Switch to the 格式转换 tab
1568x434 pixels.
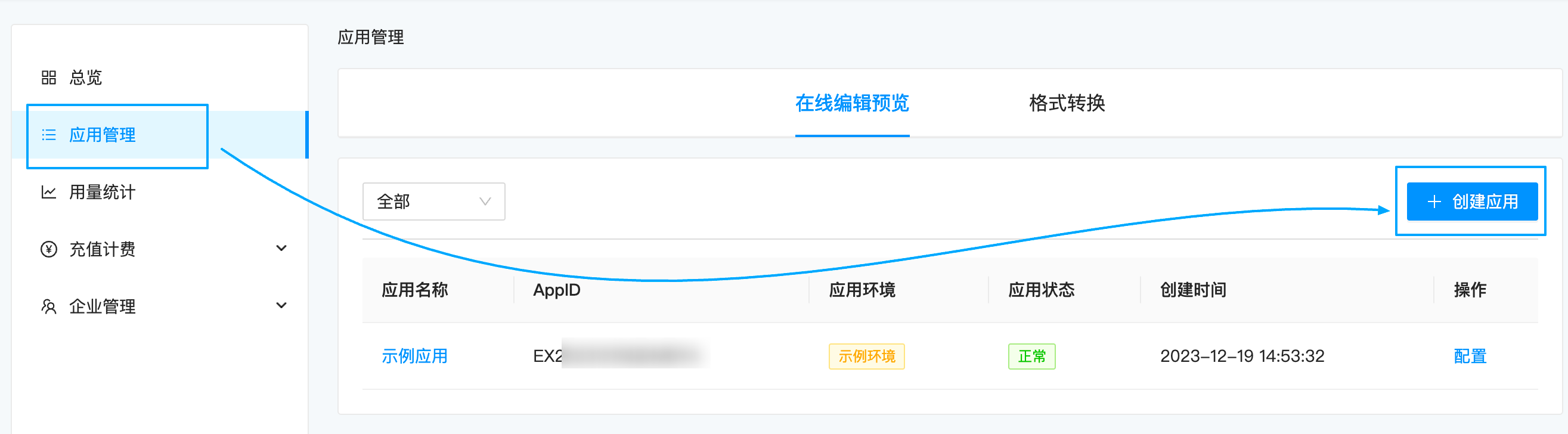click(1067, 103)
